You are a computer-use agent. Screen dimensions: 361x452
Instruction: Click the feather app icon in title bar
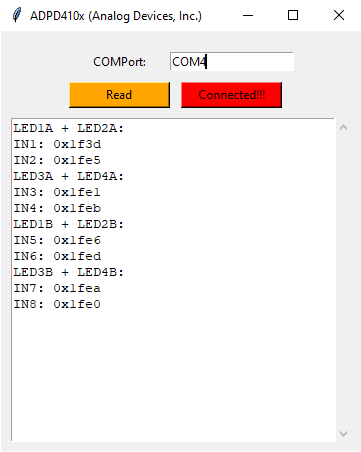point(17,15)
